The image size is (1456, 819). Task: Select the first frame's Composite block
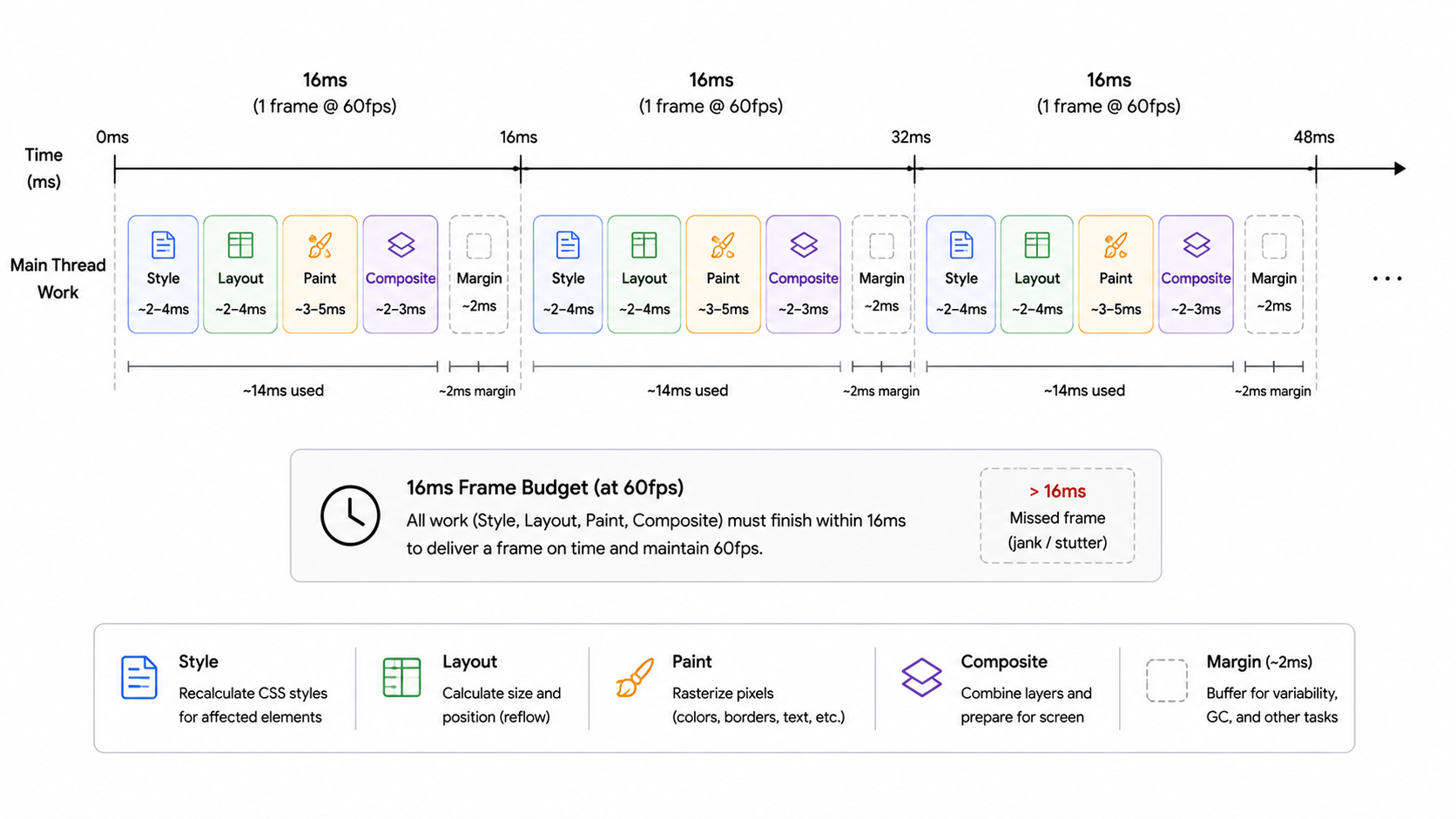tap(401, 274)
